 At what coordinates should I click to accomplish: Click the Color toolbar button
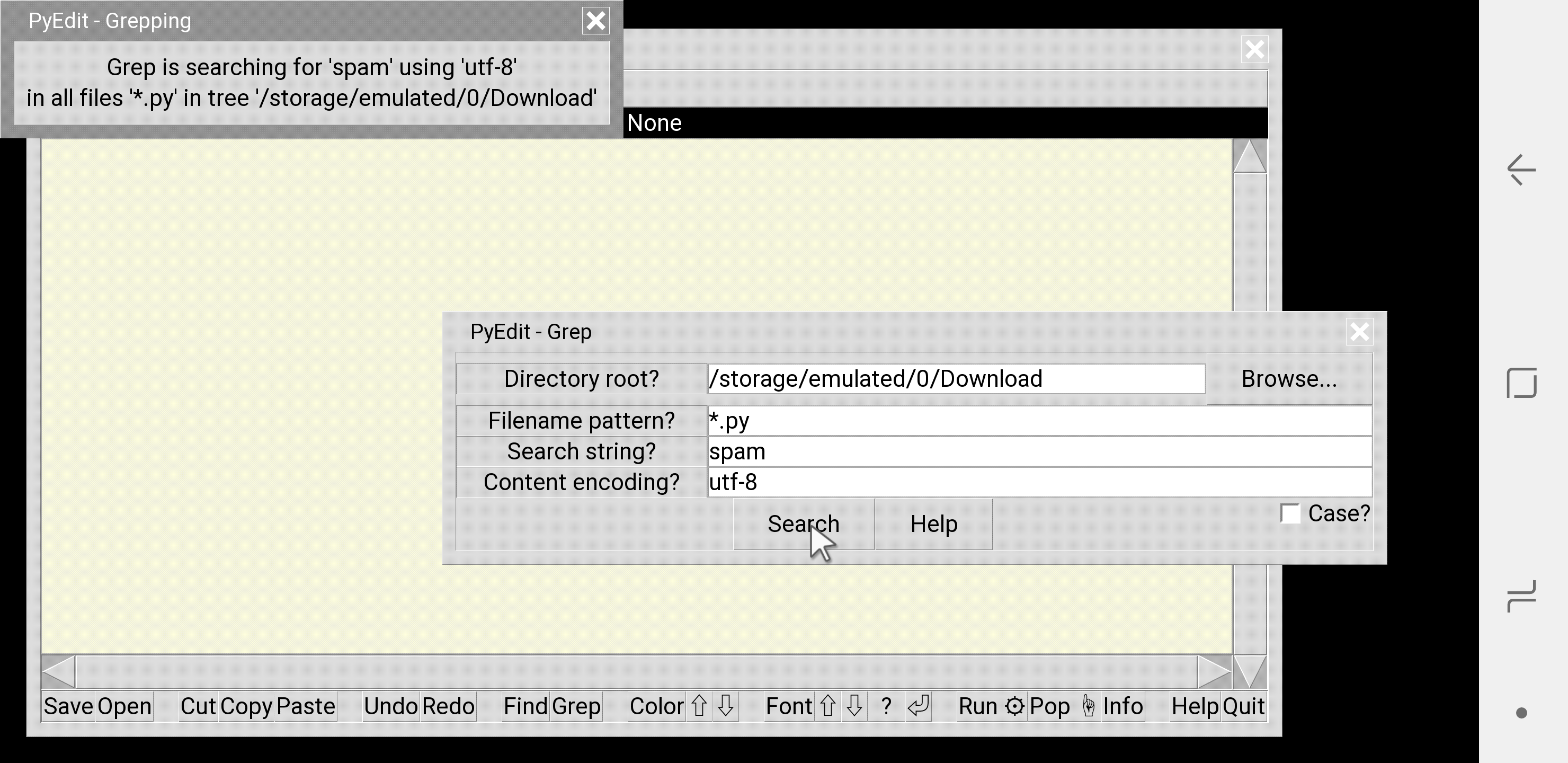(656, 706)
